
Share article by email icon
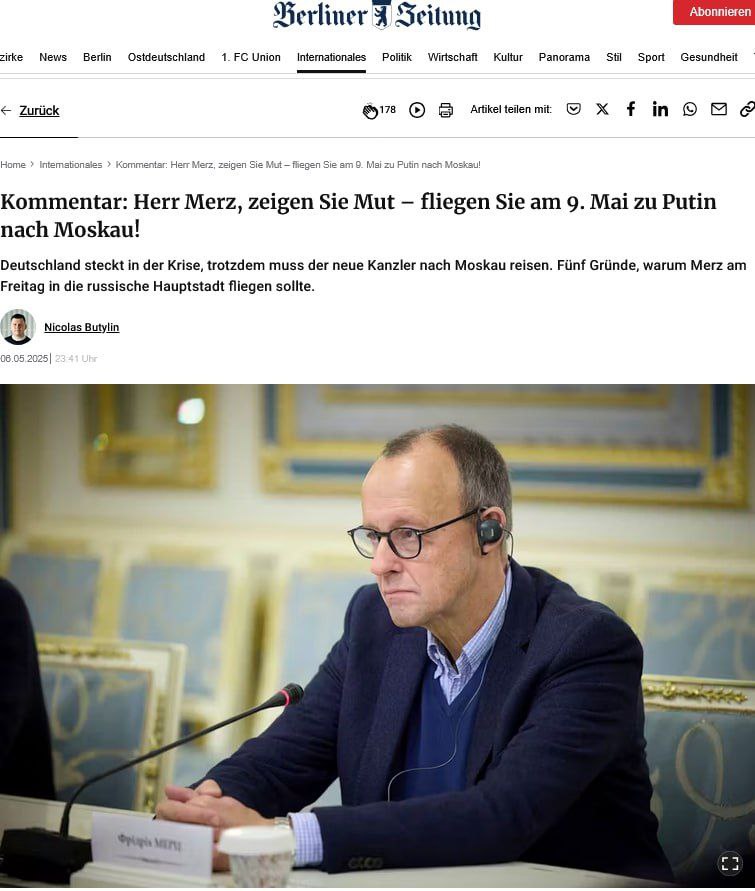click(x=719, y=109)
